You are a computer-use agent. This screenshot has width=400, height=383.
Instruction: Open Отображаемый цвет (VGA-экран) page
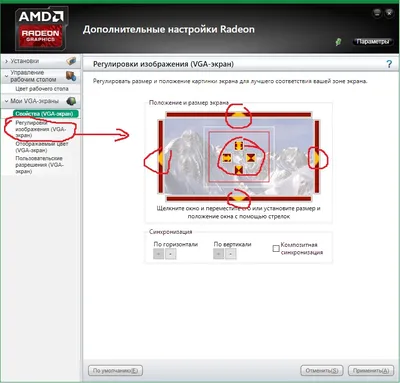[x=42, y=147]
